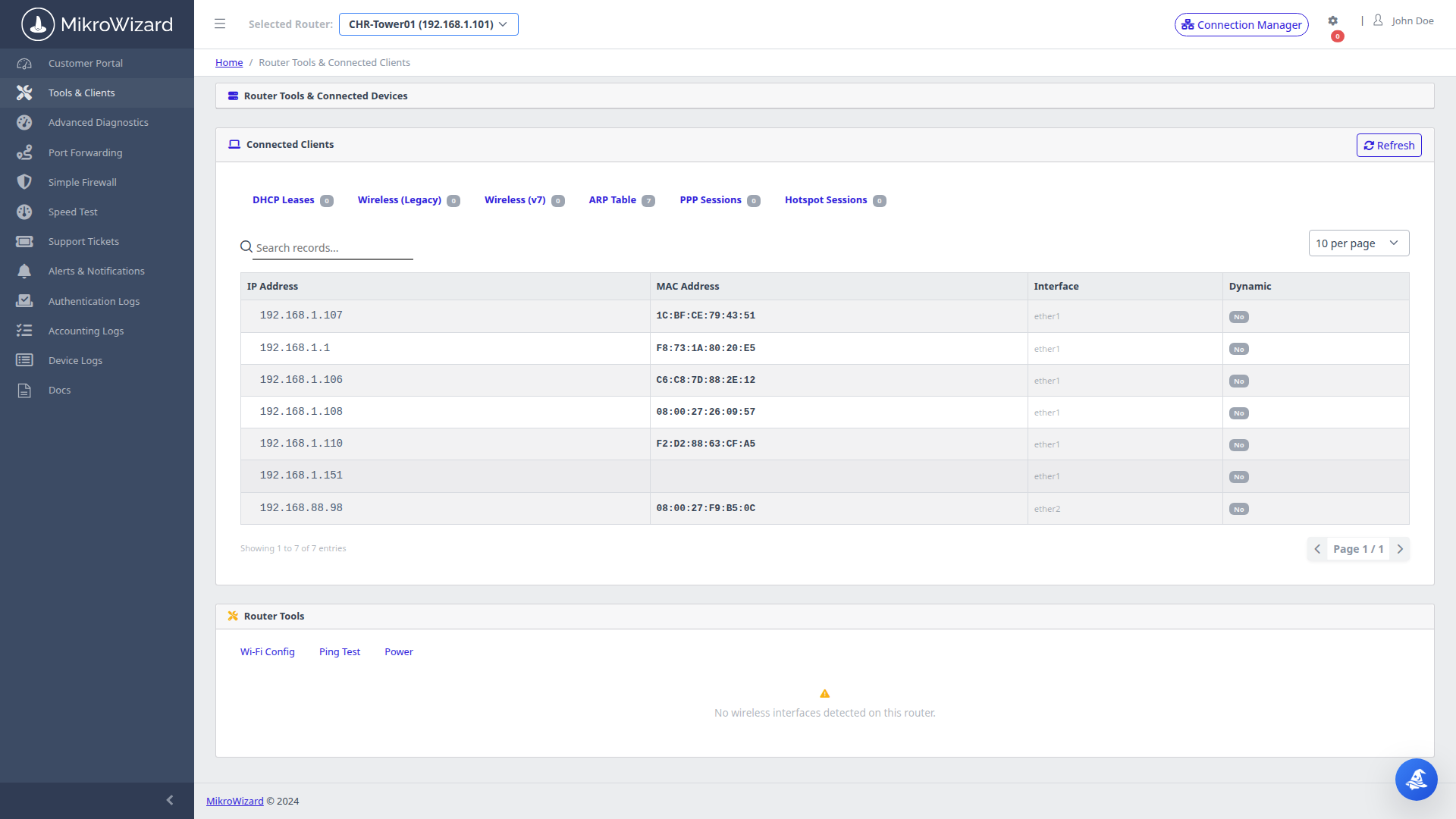Click the Router Tools crossed-tools icon
The image size is (1456, 819).
(233, 616)
